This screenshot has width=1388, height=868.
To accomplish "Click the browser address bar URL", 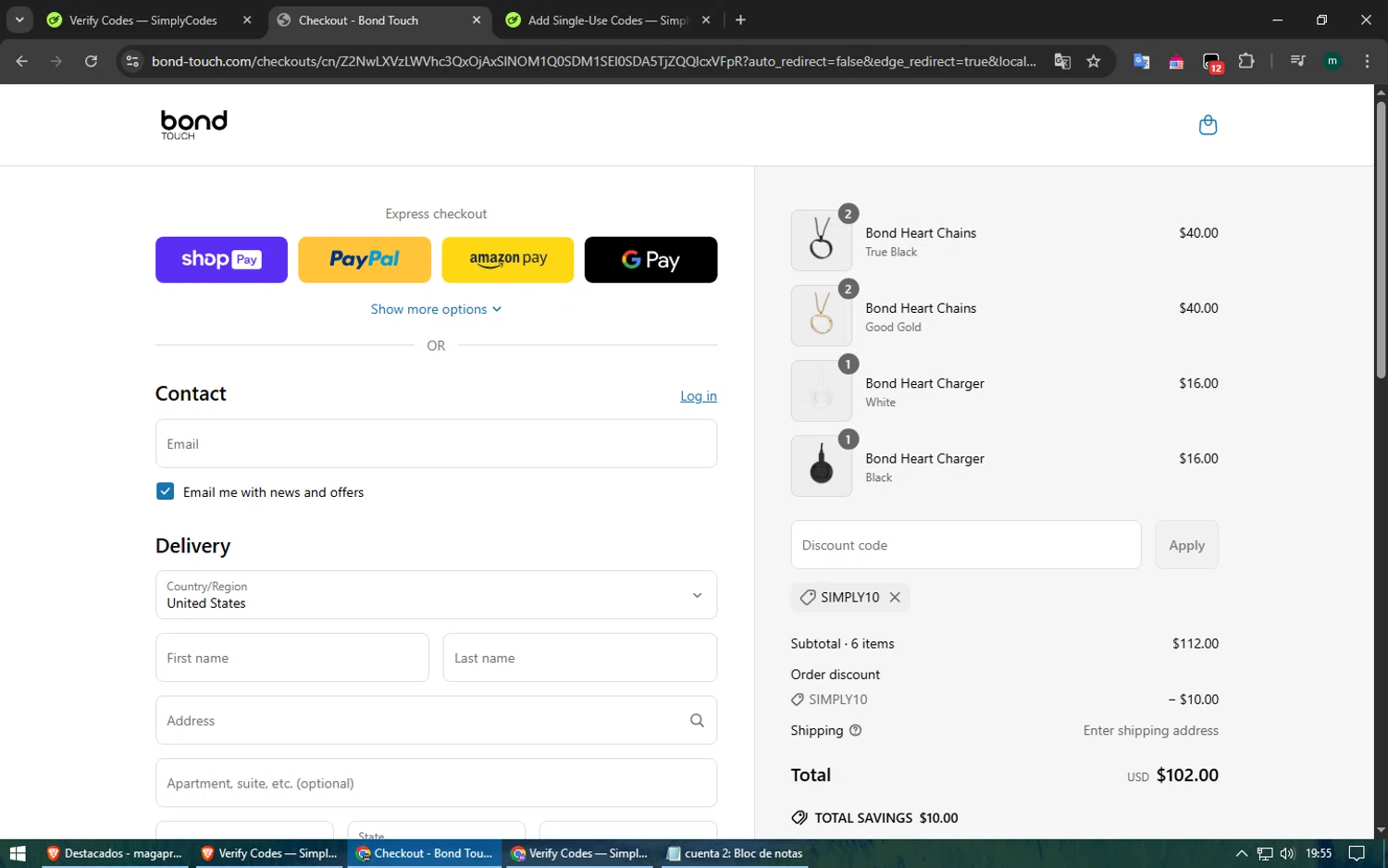I will 593,61.
